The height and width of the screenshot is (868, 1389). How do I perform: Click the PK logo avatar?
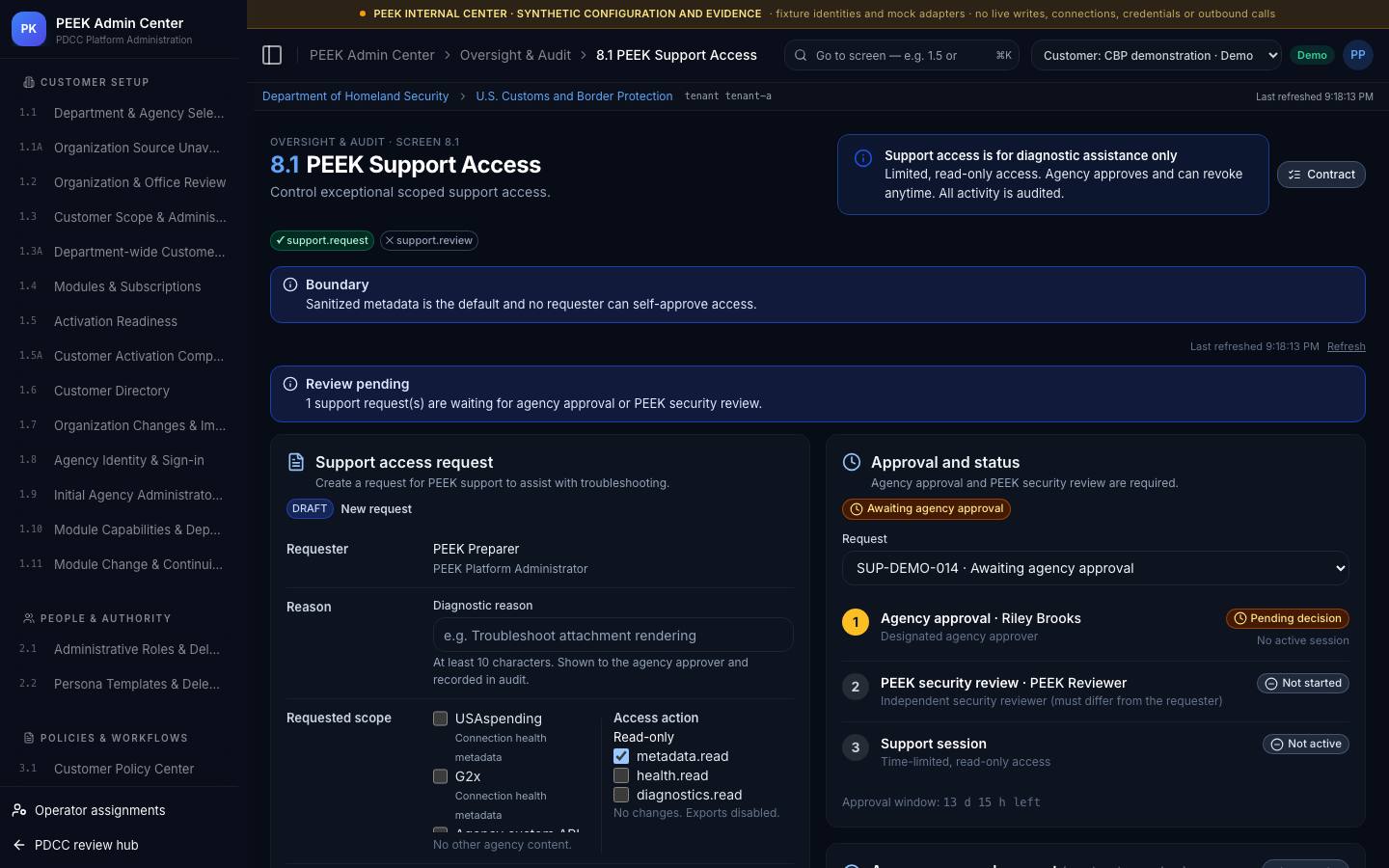29,29
